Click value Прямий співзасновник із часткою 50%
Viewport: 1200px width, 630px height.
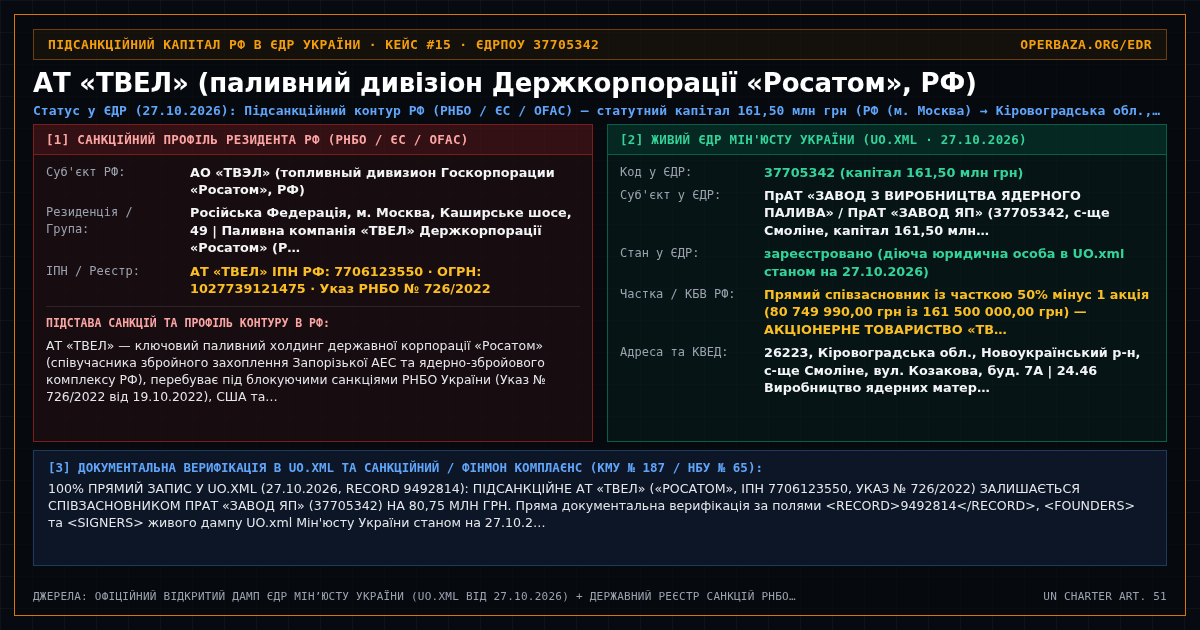pos(957,312)
